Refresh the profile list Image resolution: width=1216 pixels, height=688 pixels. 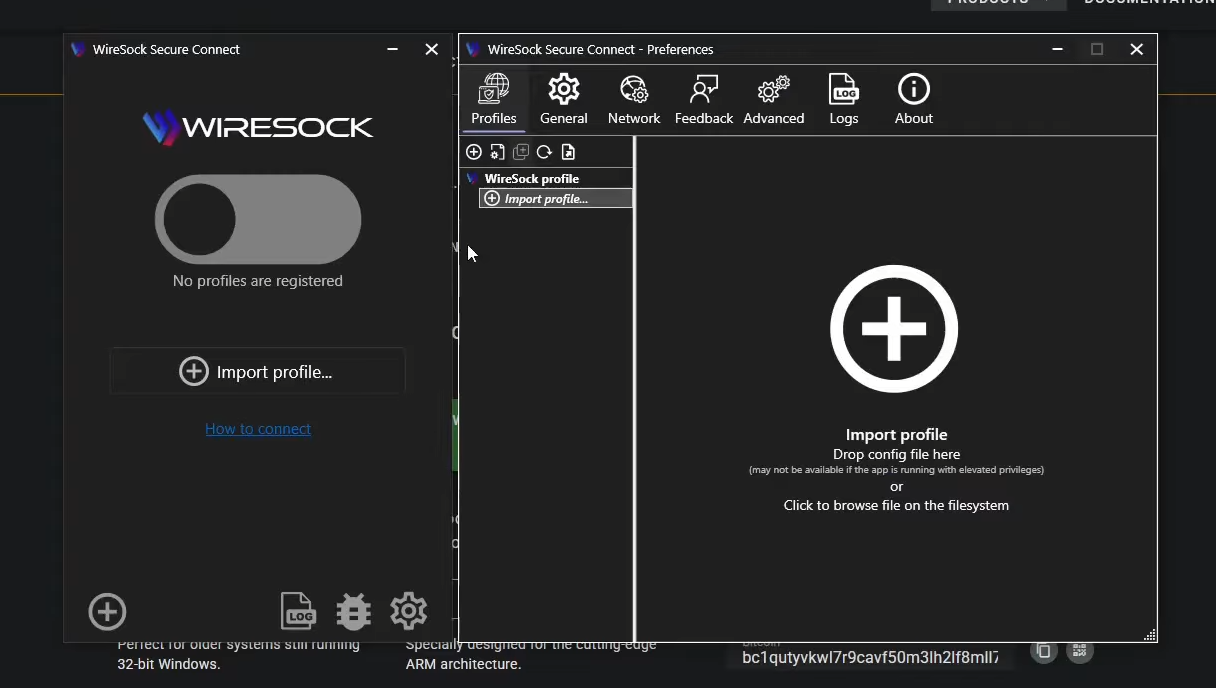point(544,151)
